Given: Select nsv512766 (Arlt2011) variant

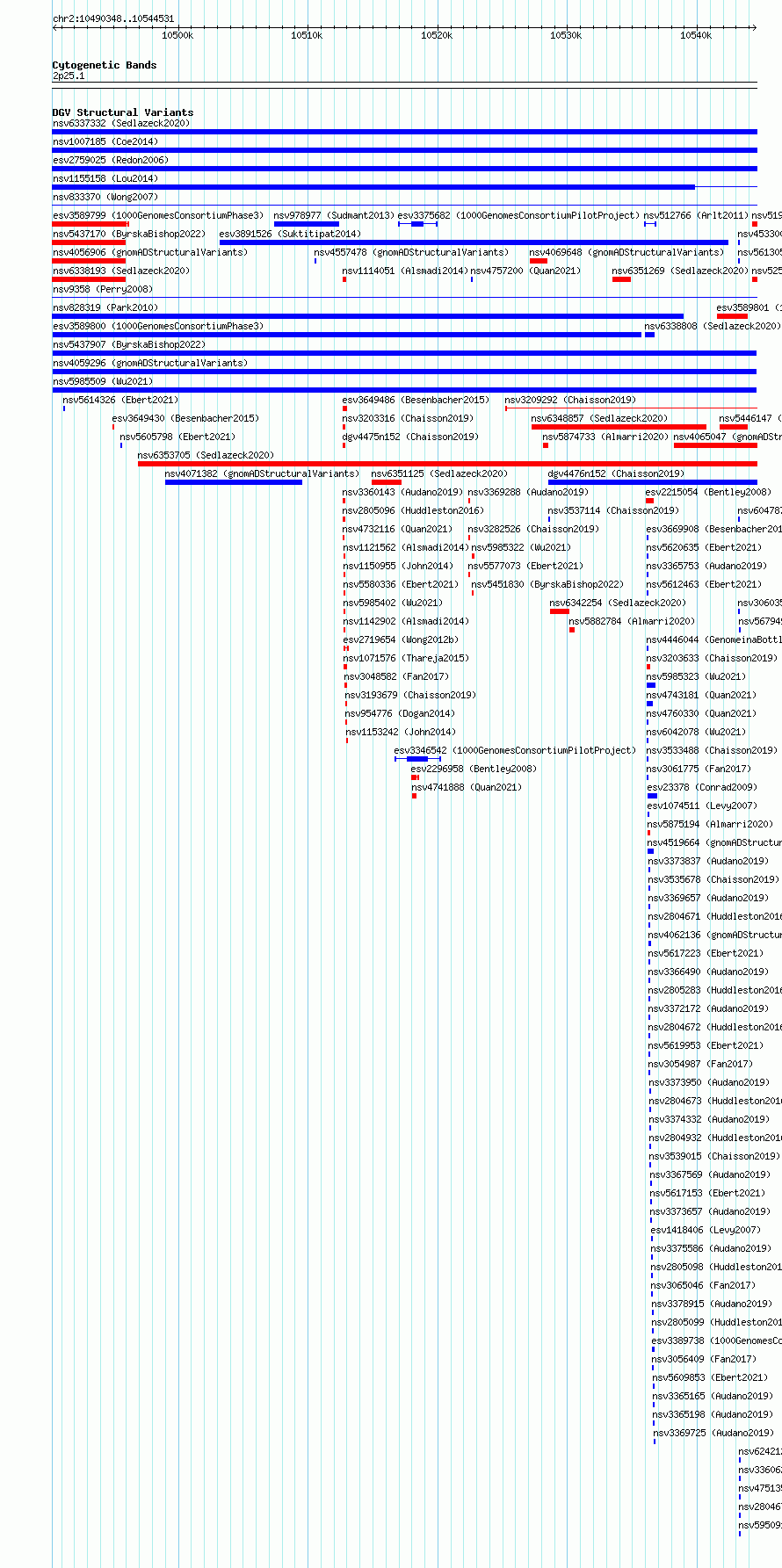Looking at the screenshot, I should pos(696,216).
